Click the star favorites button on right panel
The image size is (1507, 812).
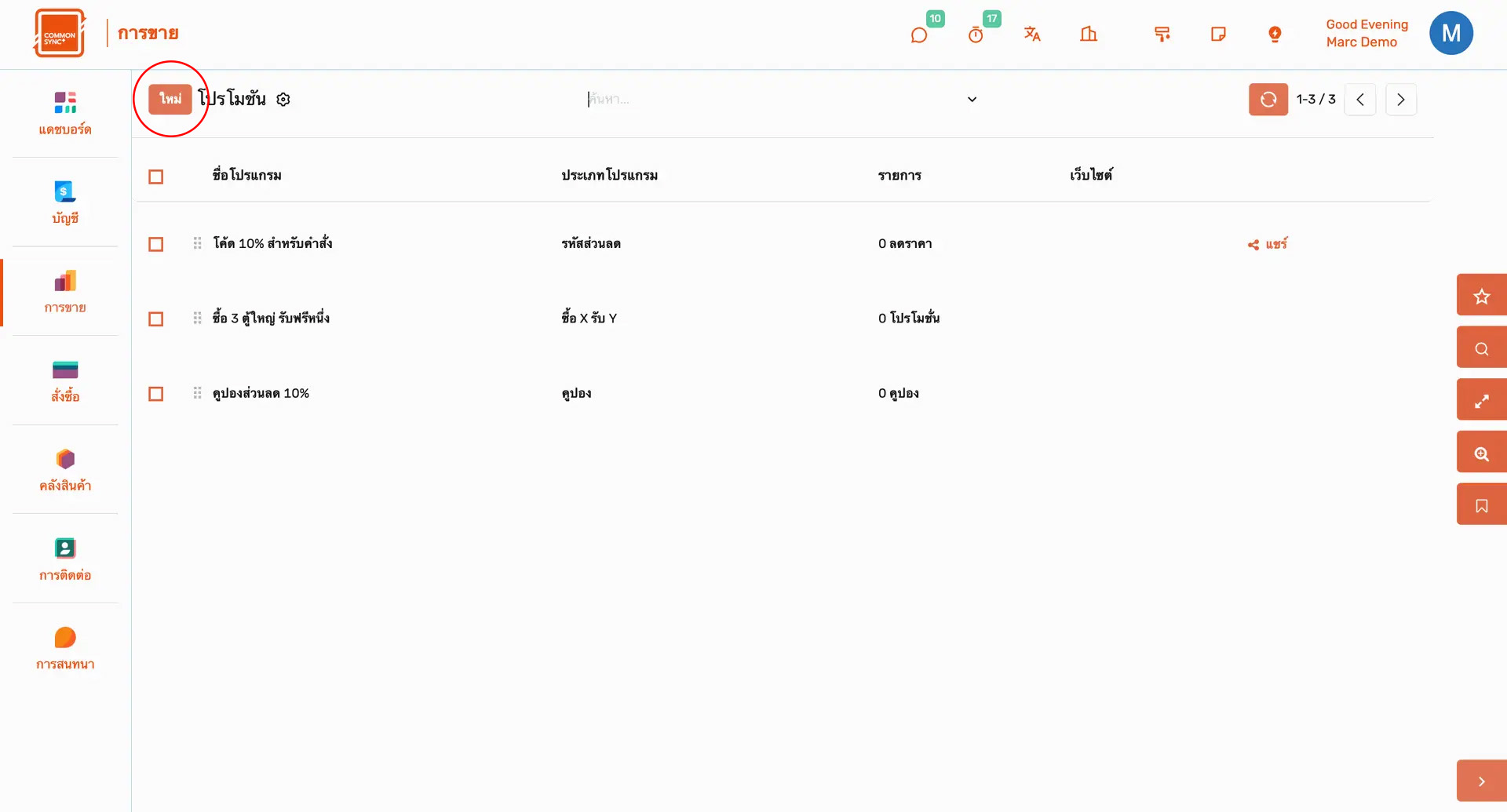[x=1481, y=296]
